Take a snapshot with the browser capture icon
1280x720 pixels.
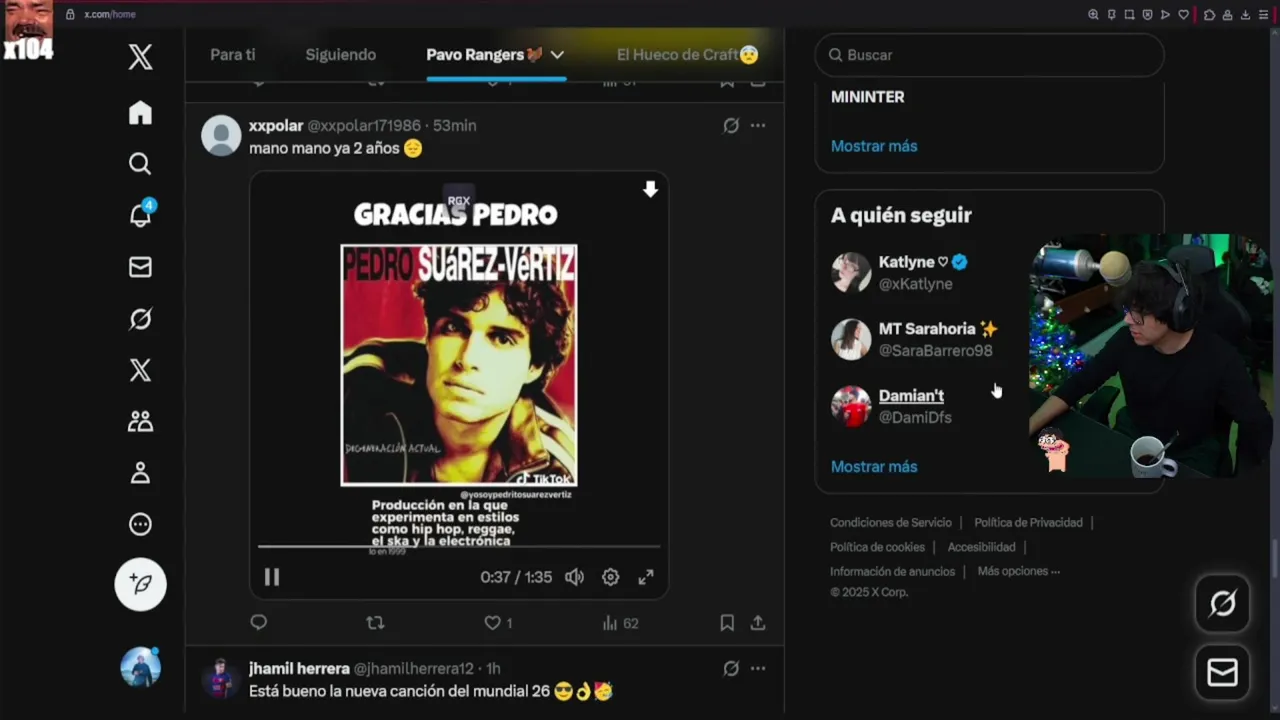(1129, 14)
